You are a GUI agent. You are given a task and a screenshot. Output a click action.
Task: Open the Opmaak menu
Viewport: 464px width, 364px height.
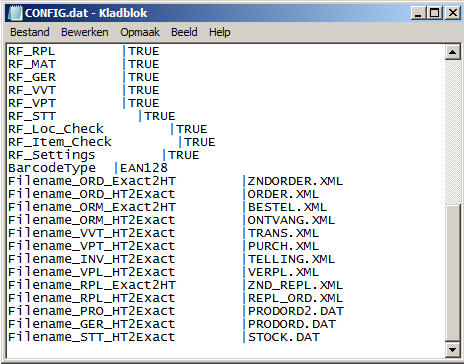click(x=140, y=32)
